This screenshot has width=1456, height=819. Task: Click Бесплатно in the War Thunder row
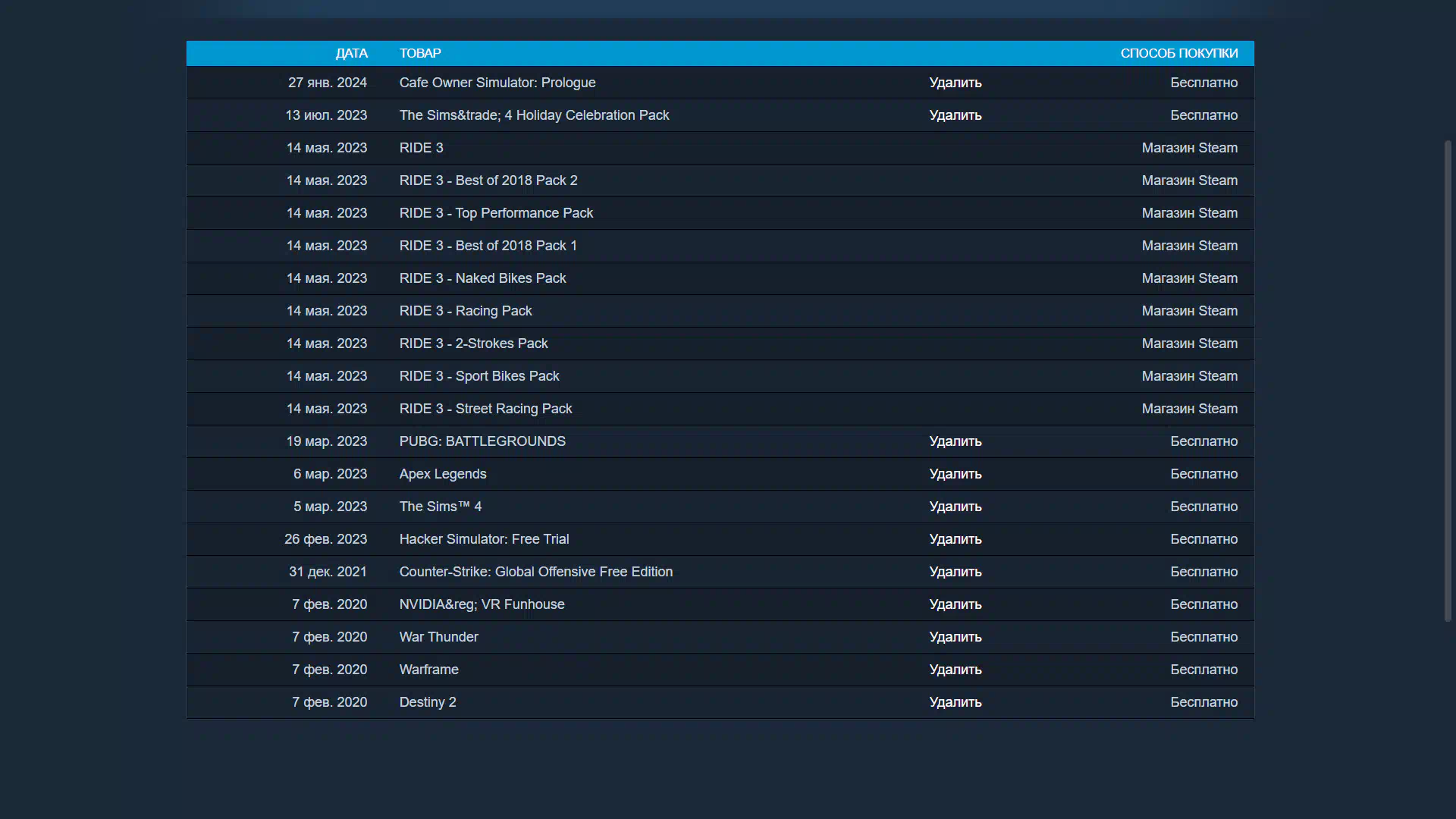(1204, 637)
